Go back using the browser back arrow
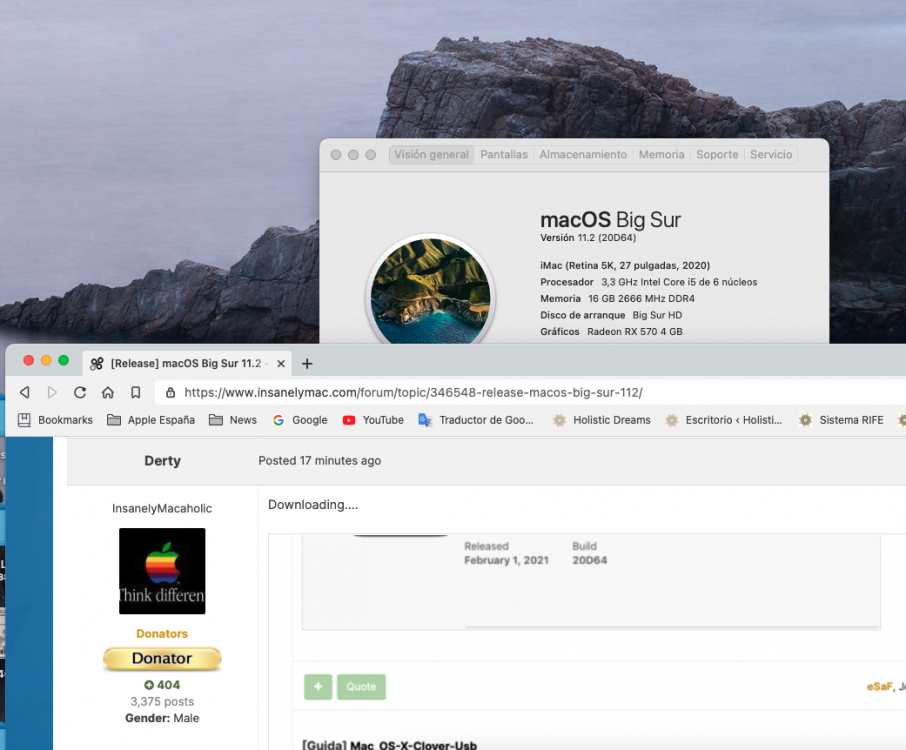 coord(25,393)
